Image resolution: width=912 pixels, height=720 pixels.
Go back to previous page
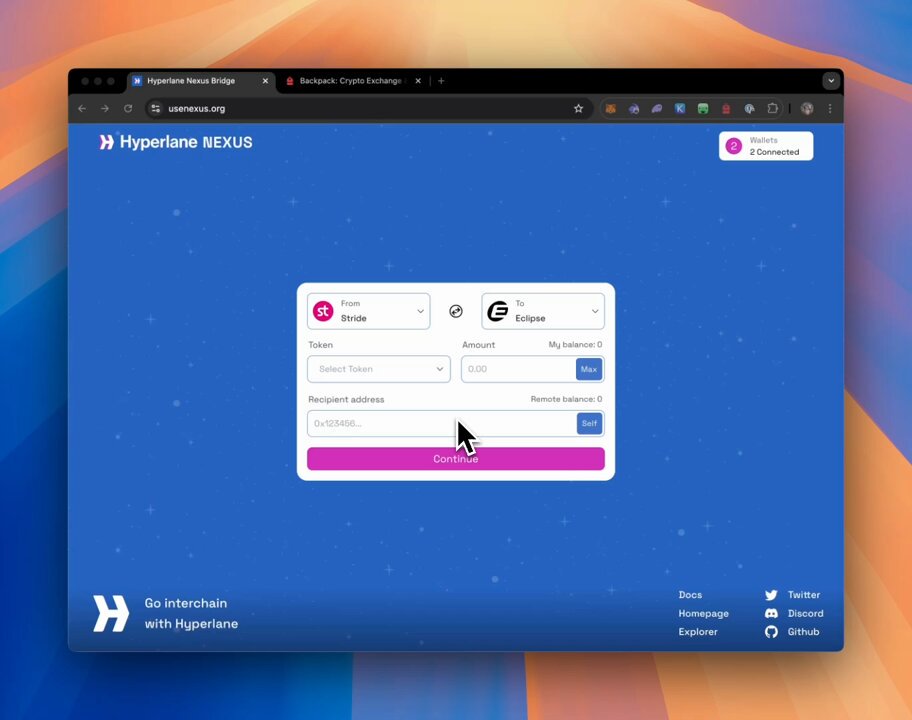click(x=82, y=109)
